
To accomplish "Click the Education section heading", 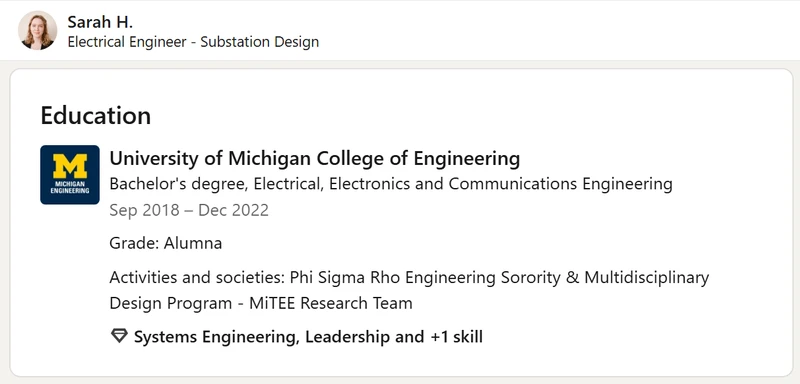I will (x=96, y=115).
